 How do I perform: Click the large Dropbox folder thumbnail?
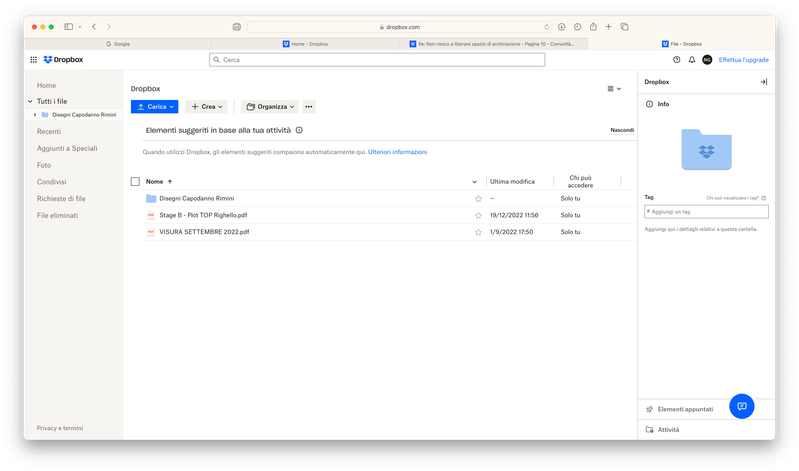click(x=706, y=149)
